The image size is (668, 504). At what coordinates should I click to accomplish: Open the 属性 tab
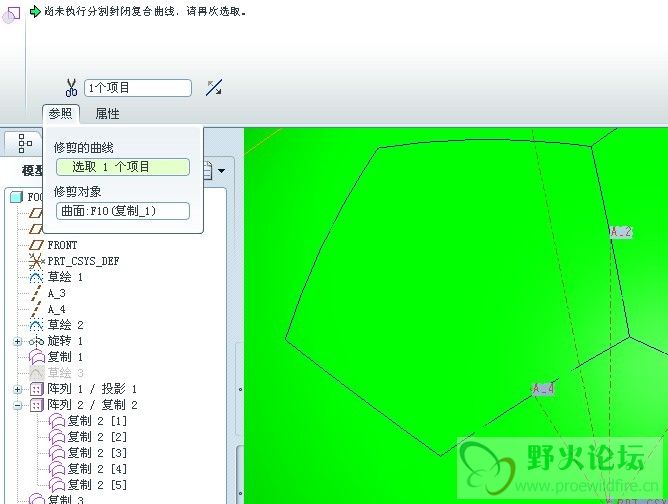107,114
